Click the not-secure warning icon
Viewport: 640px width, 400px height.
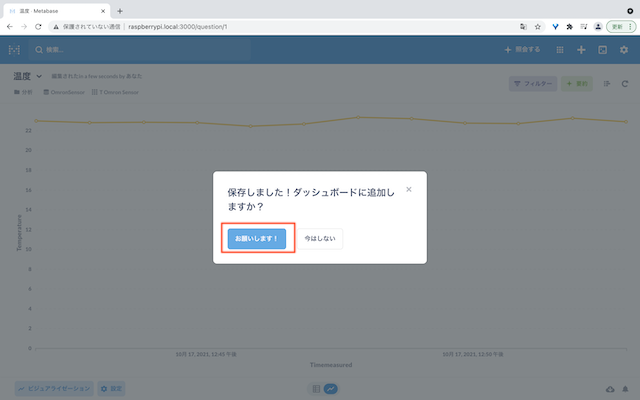56,27
